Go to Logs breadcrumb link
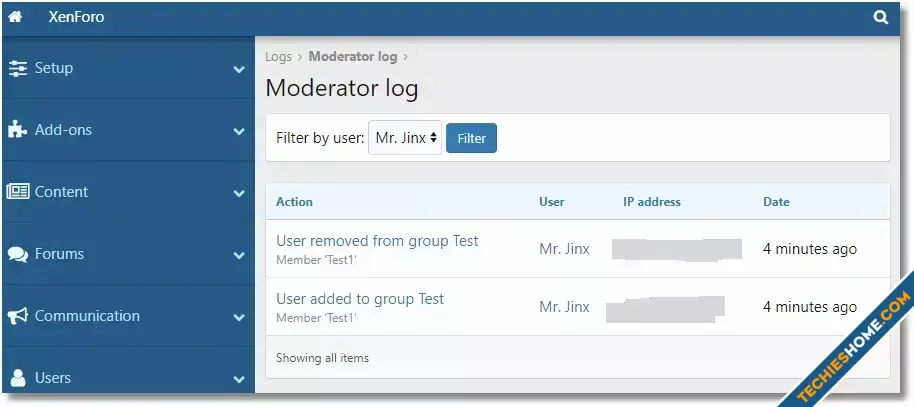The width and height of the screenshot is (914, 407). (278, 57)
